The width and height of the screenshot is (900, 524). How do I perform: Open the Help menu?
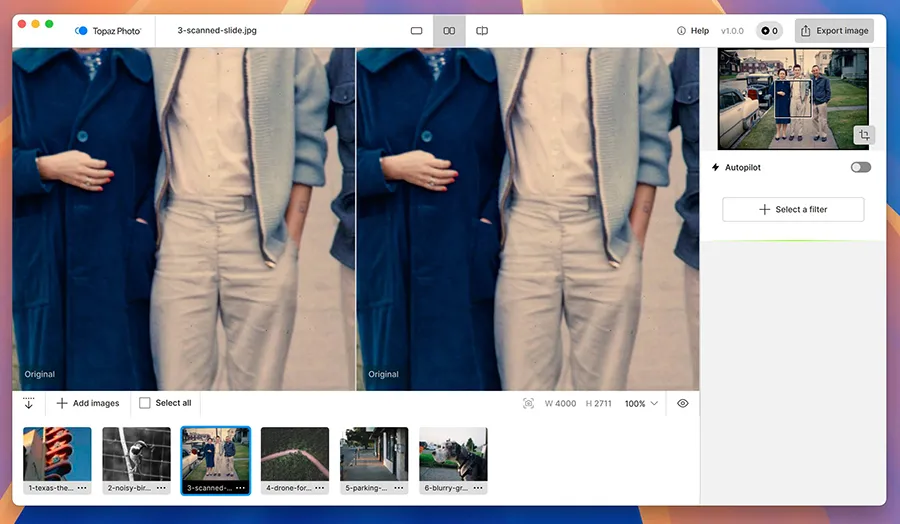point(693,31)
